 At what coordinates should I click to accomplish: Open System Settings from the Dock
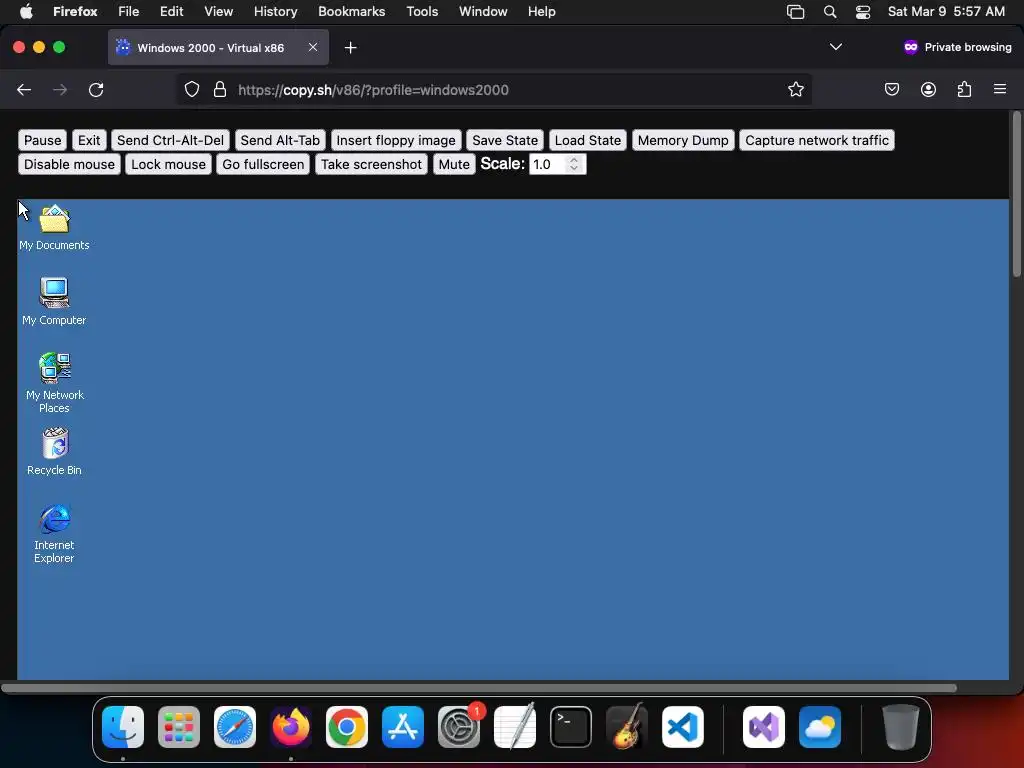click(x=459, y=727)
